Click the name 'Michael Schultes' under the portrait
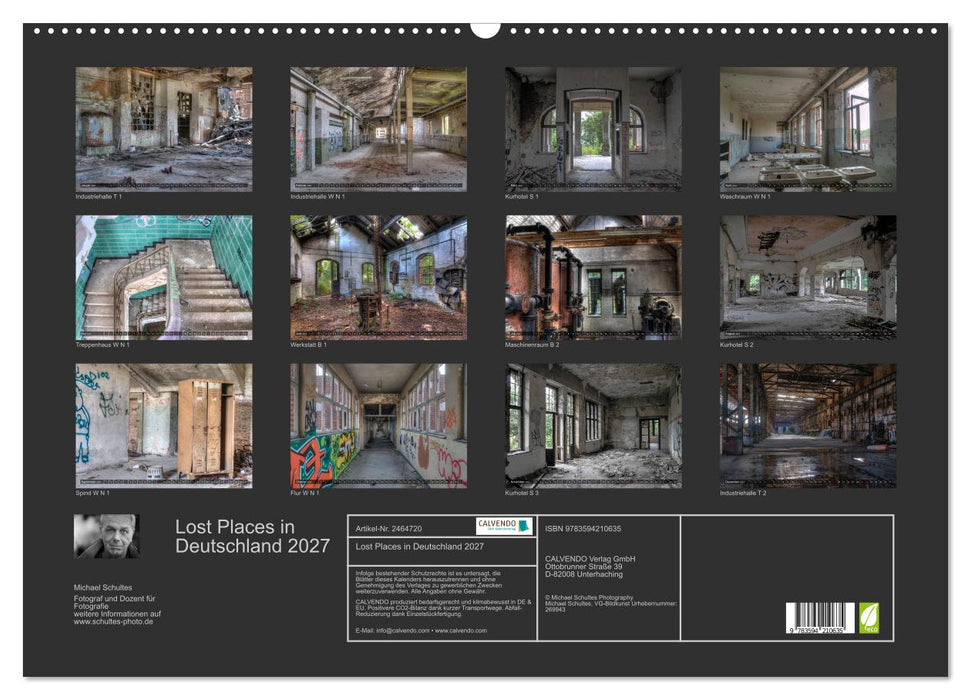 [103, 587]
